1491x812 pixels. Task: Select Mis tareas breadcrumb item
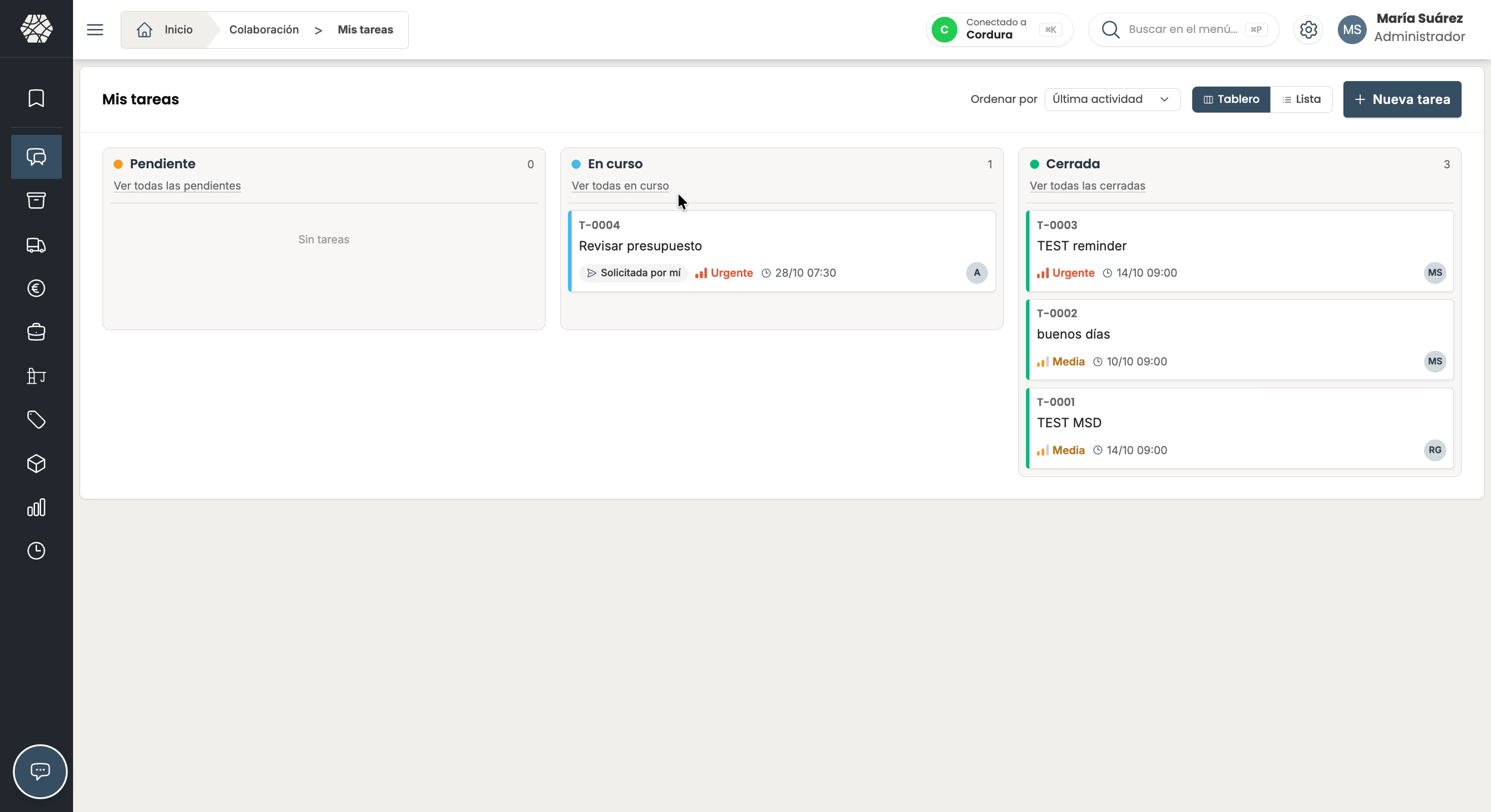pos(365,29)
